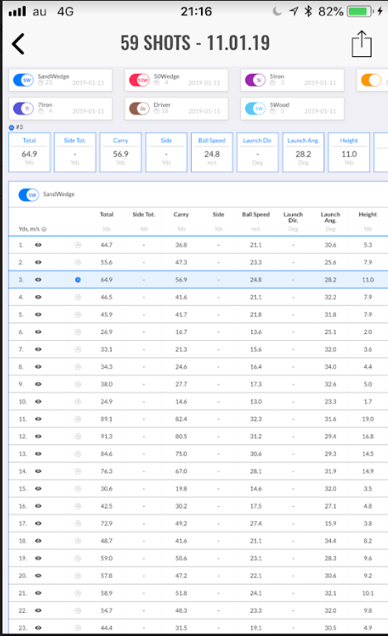Screen dimensions: 388x636
Task: Toggle visibility eye for shot 6
Action: (38, 332)
